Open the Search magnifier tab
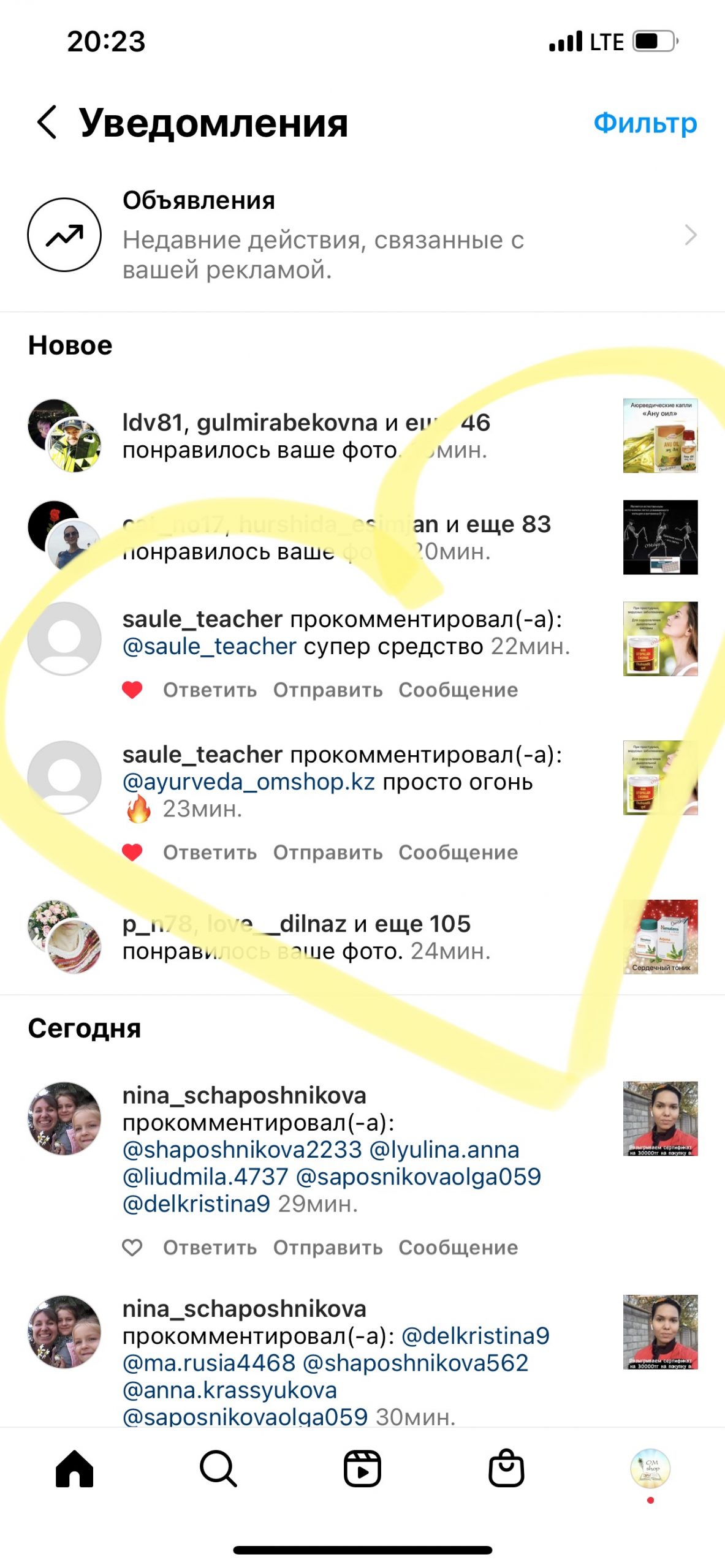The width and height of the screenshot is (725, 1568). pyautogui.click(x=218, y=1468)
